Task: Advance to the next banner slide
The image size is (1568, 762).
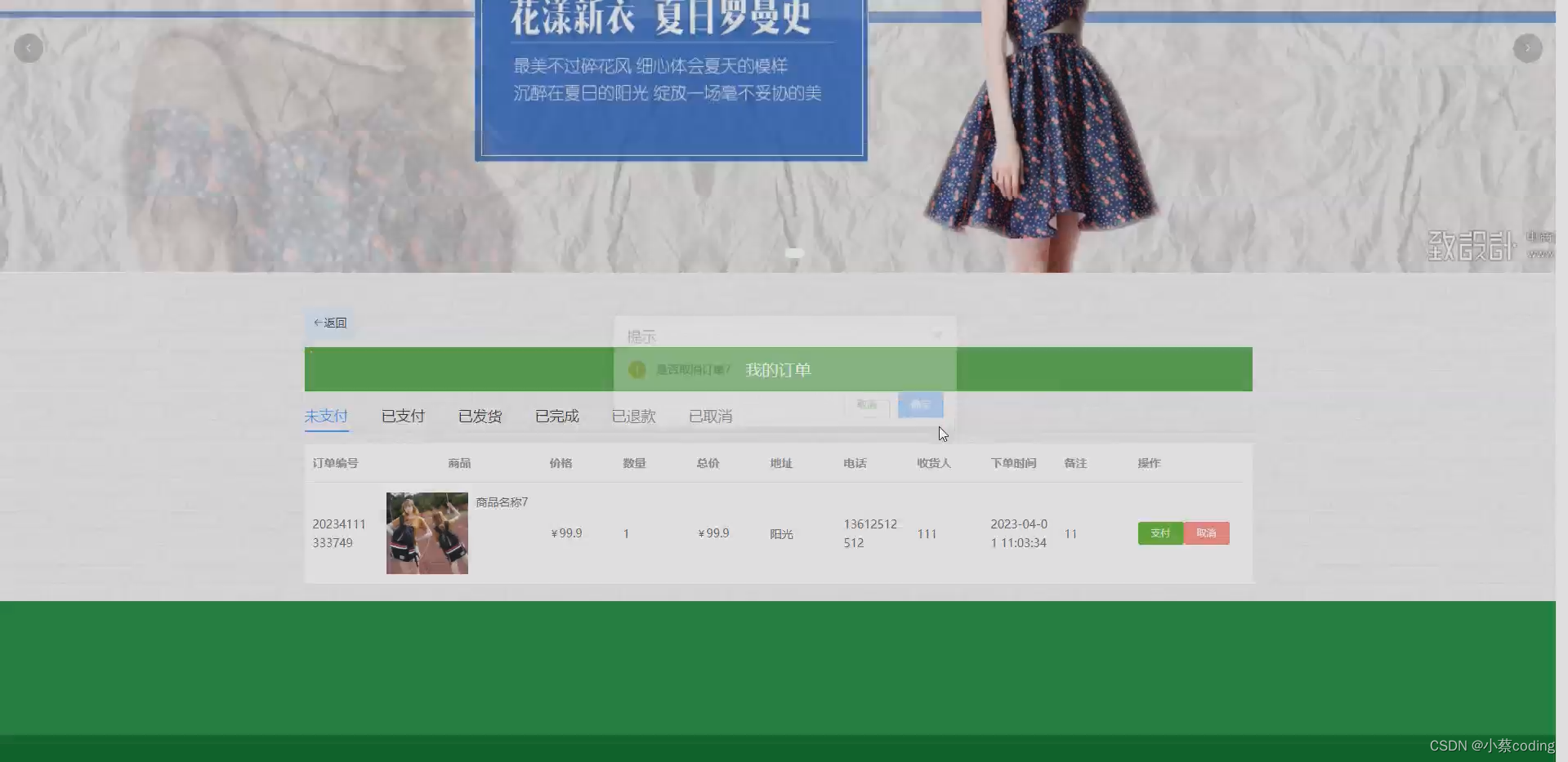Action: (1528, 48)
